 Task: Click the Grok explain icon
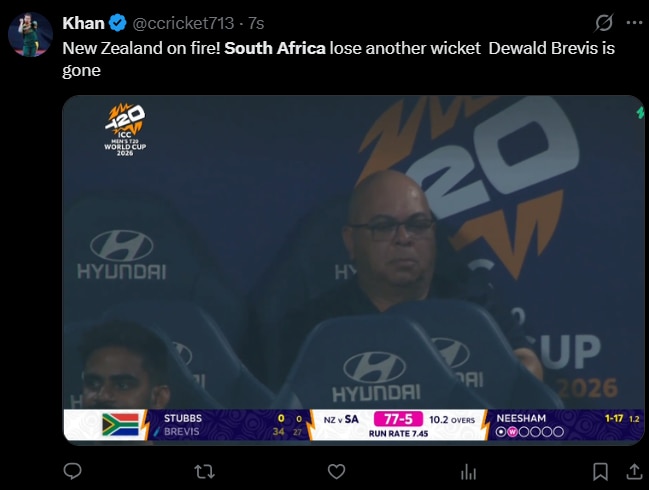click(x=604, y=23)
